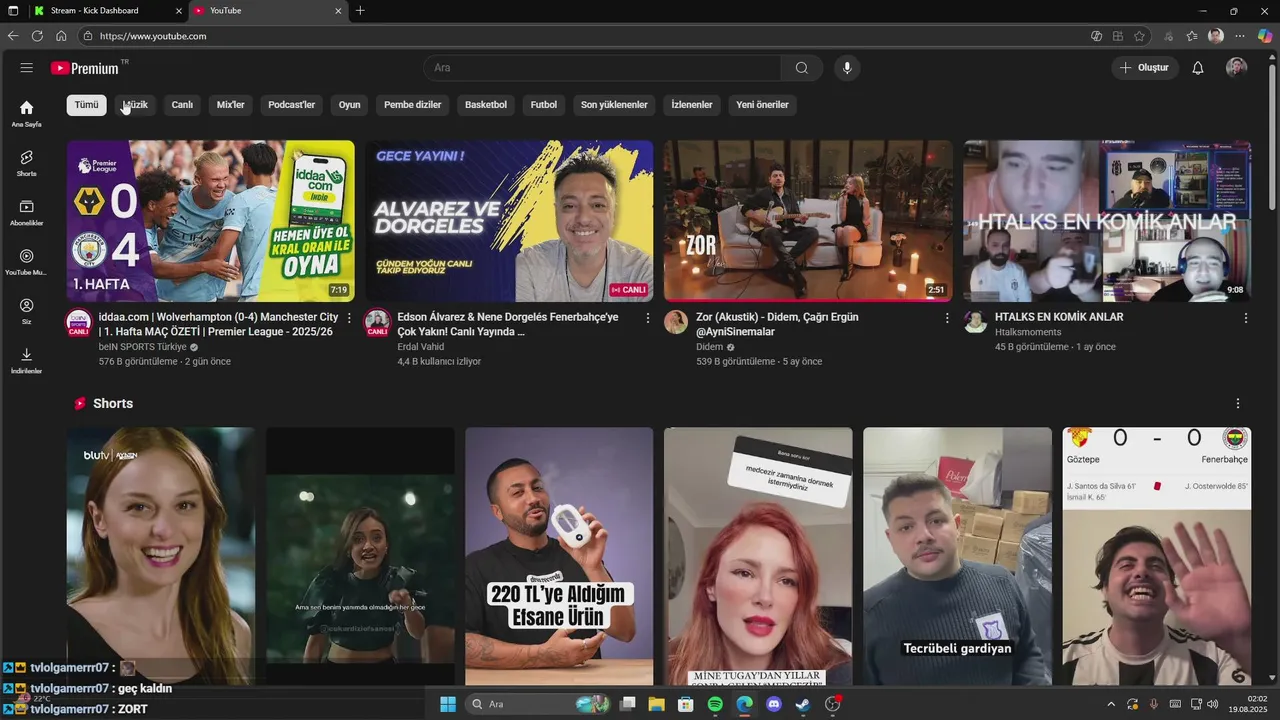Select the Oyun filter chip
Screen dimensions: 1280x720
pyautogui.click(x=349, y=105)
